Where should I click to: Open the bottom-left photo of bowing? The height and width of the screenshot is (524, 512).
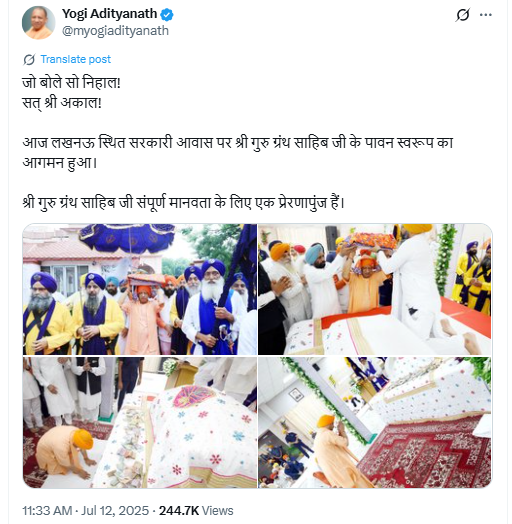tap(140, 422)
